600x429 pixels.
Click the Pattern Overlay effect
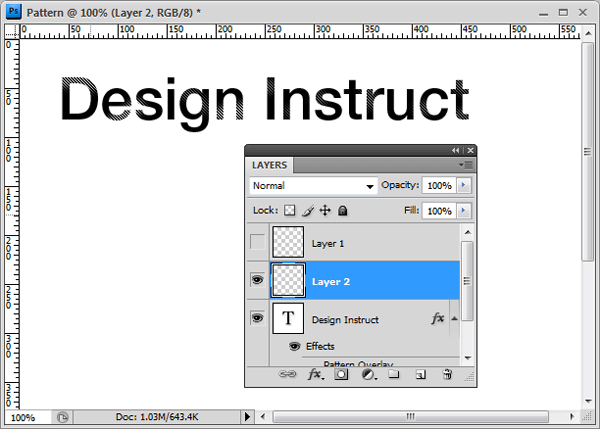358,364
